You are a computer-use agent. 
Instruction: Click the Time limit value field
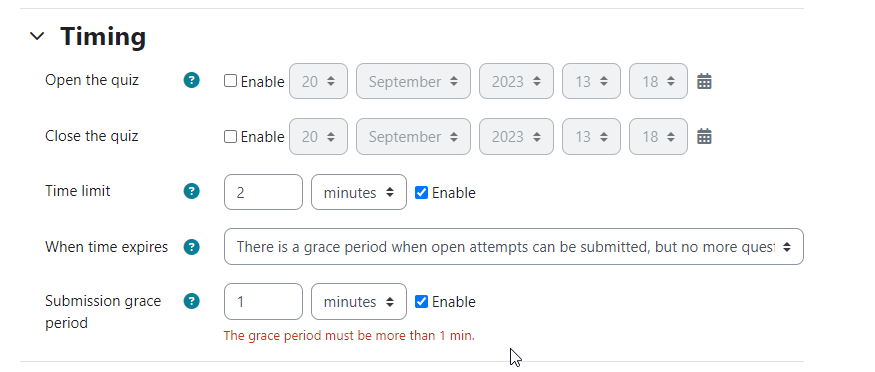(x=263, y=192)
